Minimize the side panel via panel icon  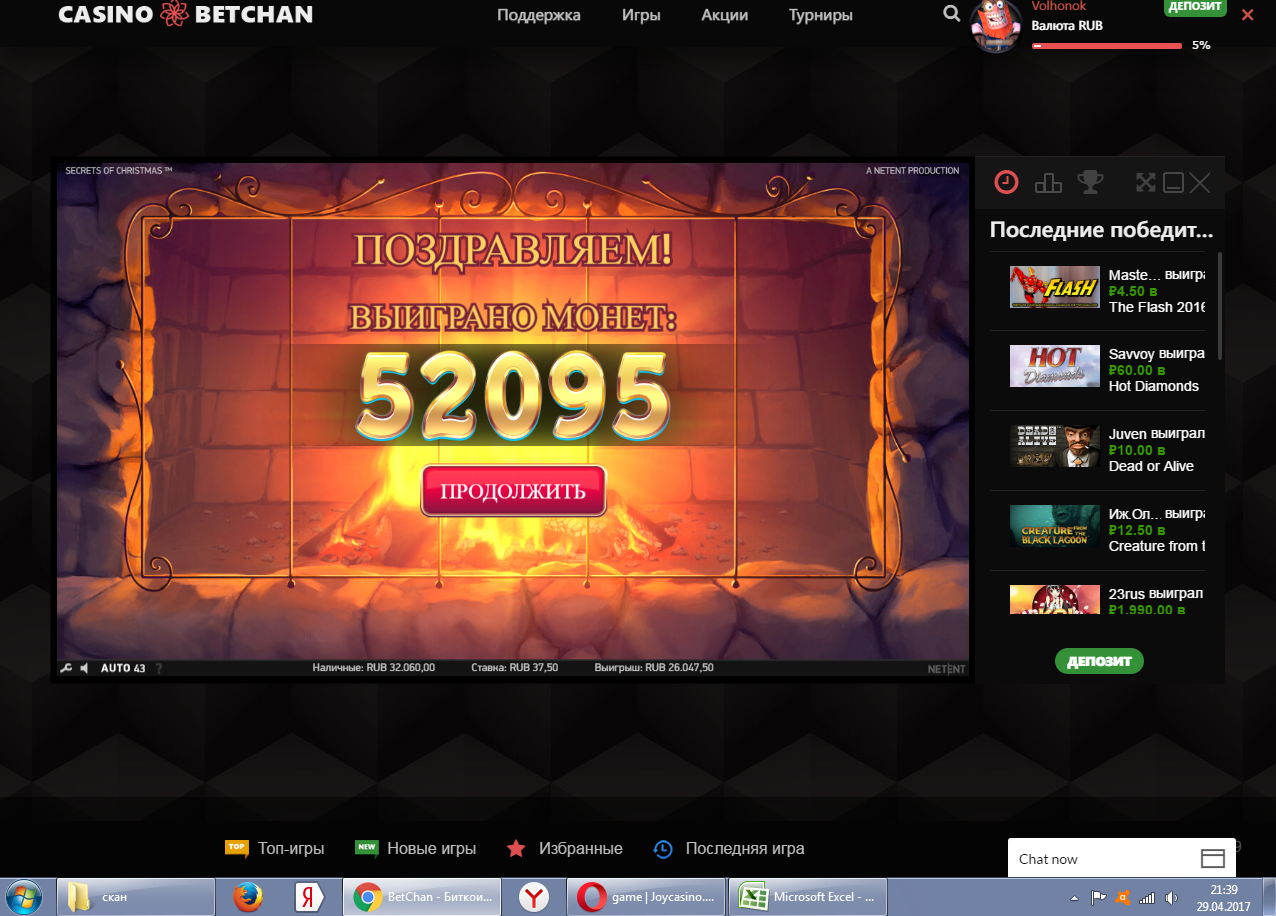(x=1174, y=182)
